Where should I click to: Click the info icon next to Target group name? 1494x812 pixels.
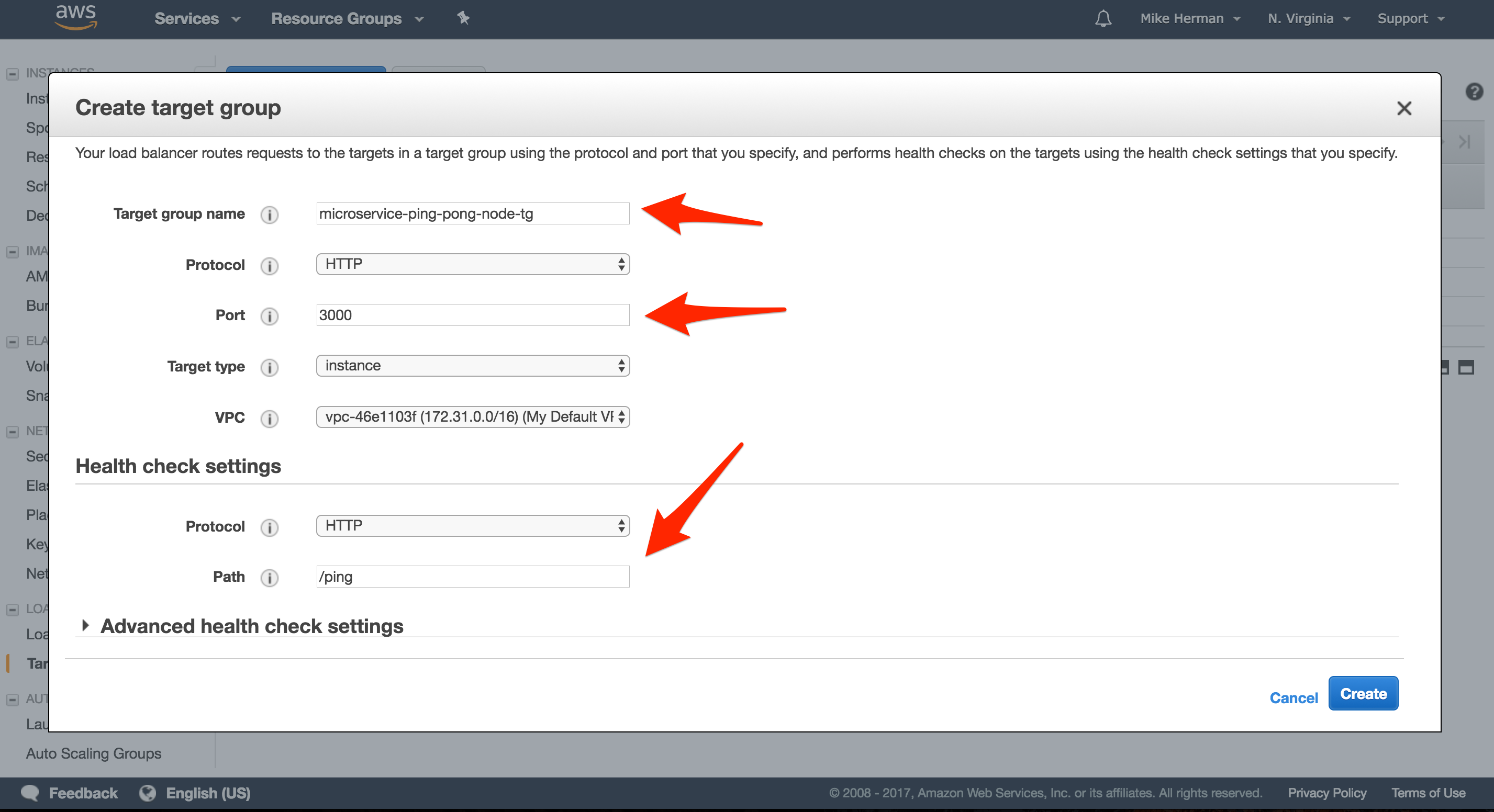pyautogui.click(x=269, y=215)
